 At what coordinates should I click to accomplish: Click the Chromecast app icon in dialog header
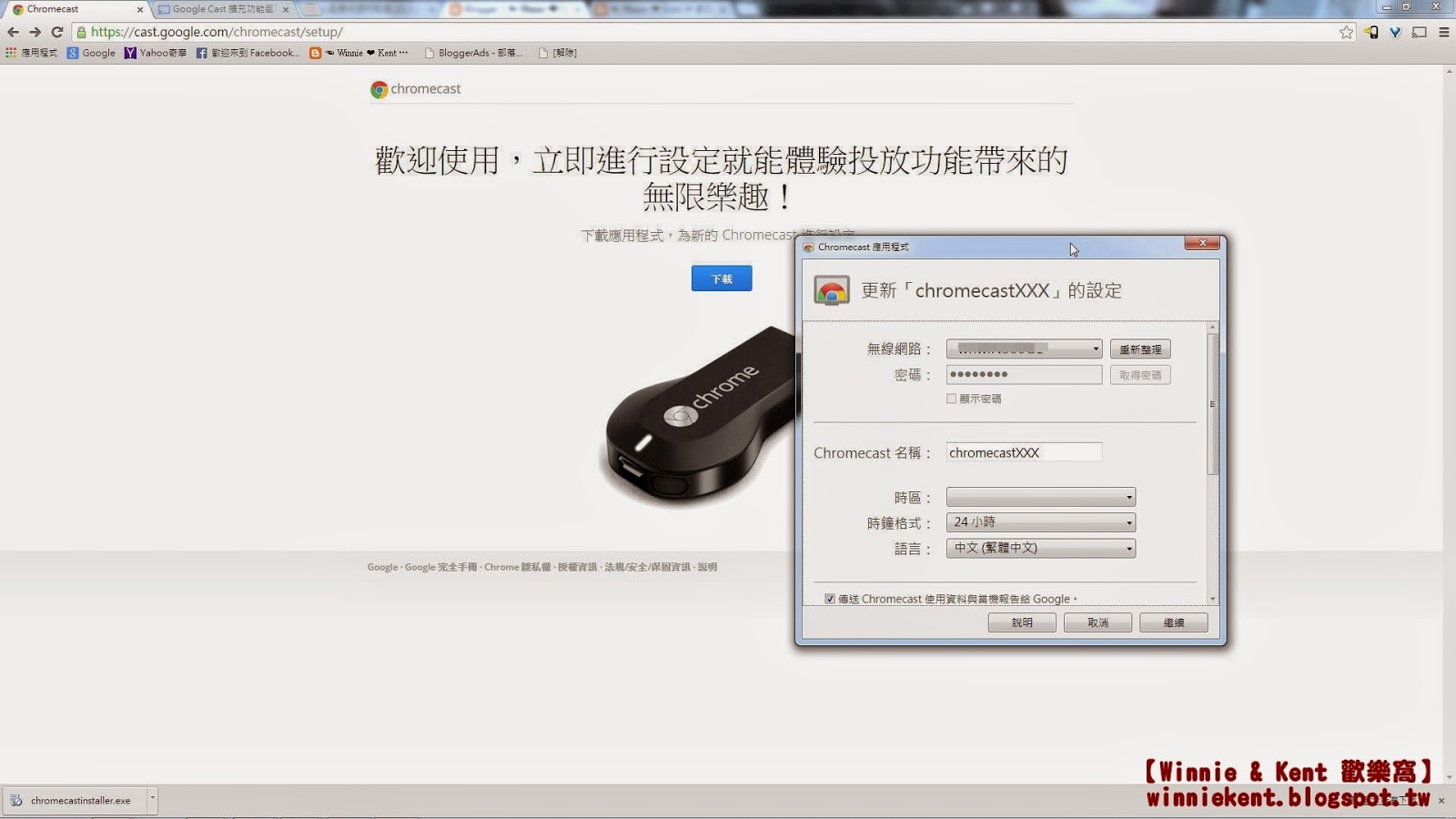click(x=832, y=290)
